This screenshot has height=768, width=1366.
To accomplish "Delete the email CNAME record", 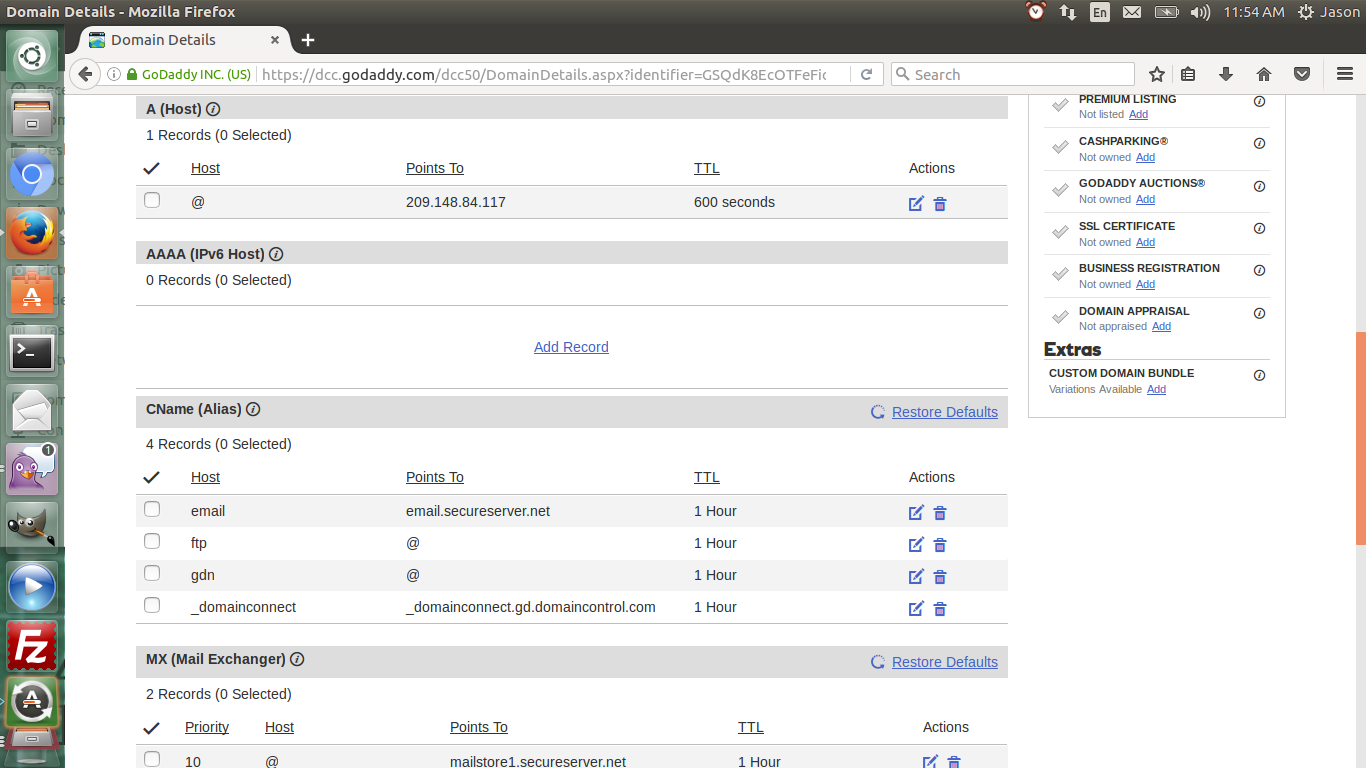I will pyautogui.click(x=940, y=513).
